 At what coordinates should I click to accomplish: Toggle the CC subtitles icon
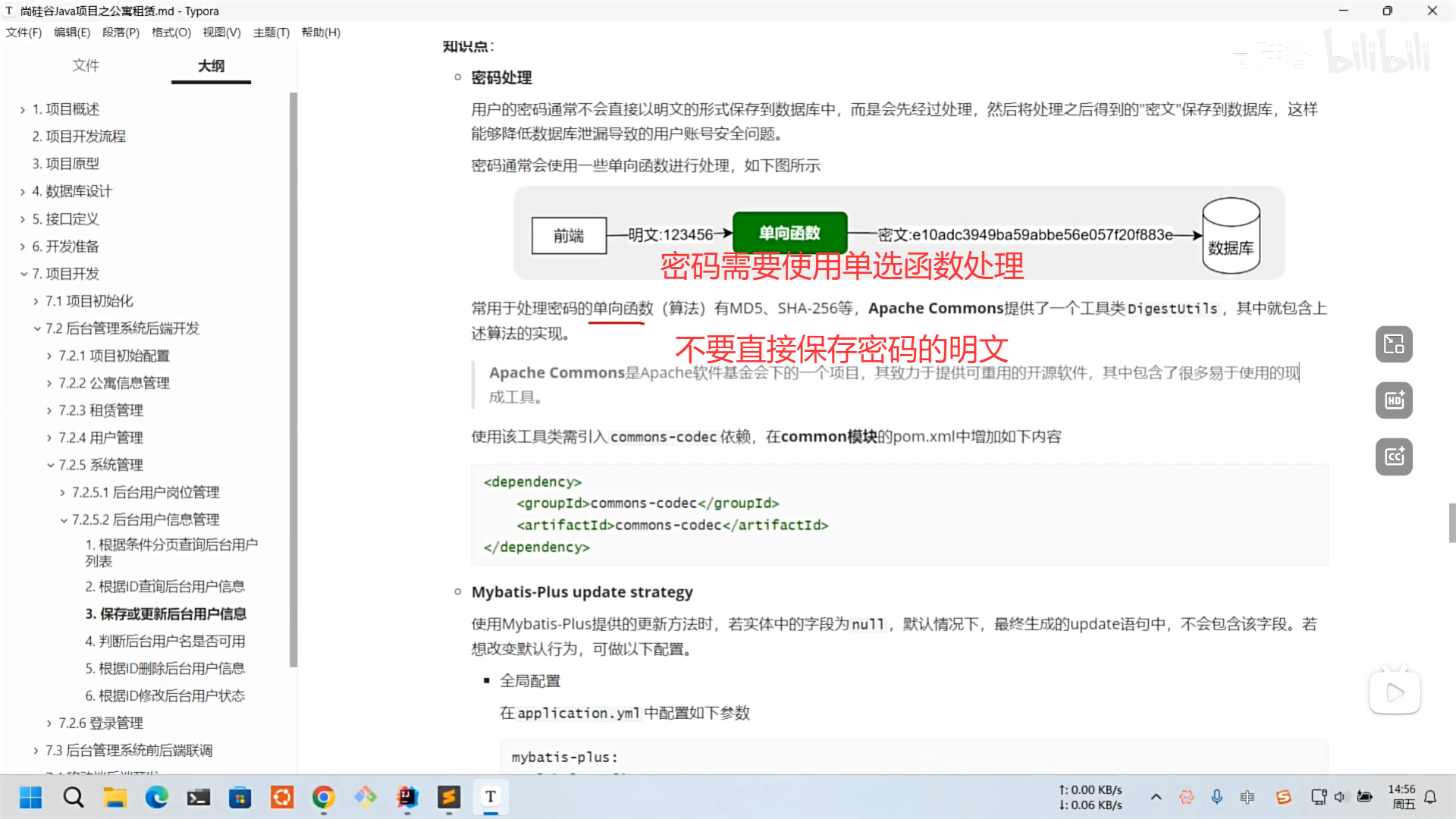(1394, 457)
